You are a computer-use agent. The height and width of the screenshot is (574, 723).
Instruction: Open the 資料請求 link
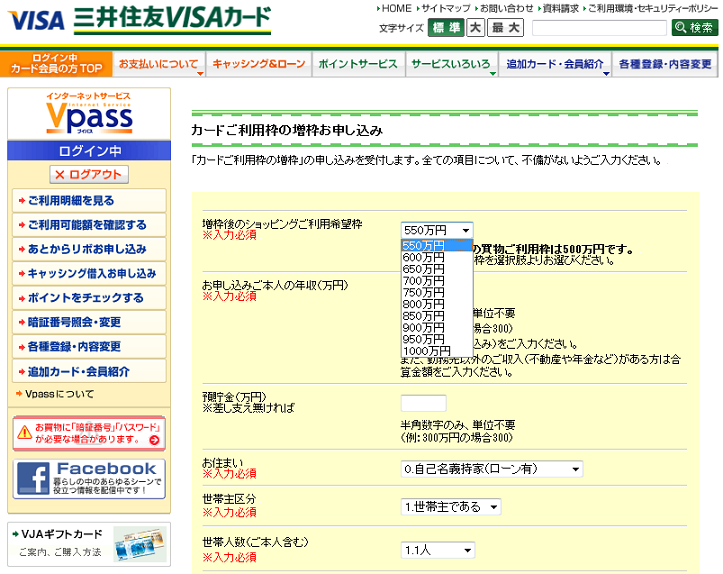560,8
